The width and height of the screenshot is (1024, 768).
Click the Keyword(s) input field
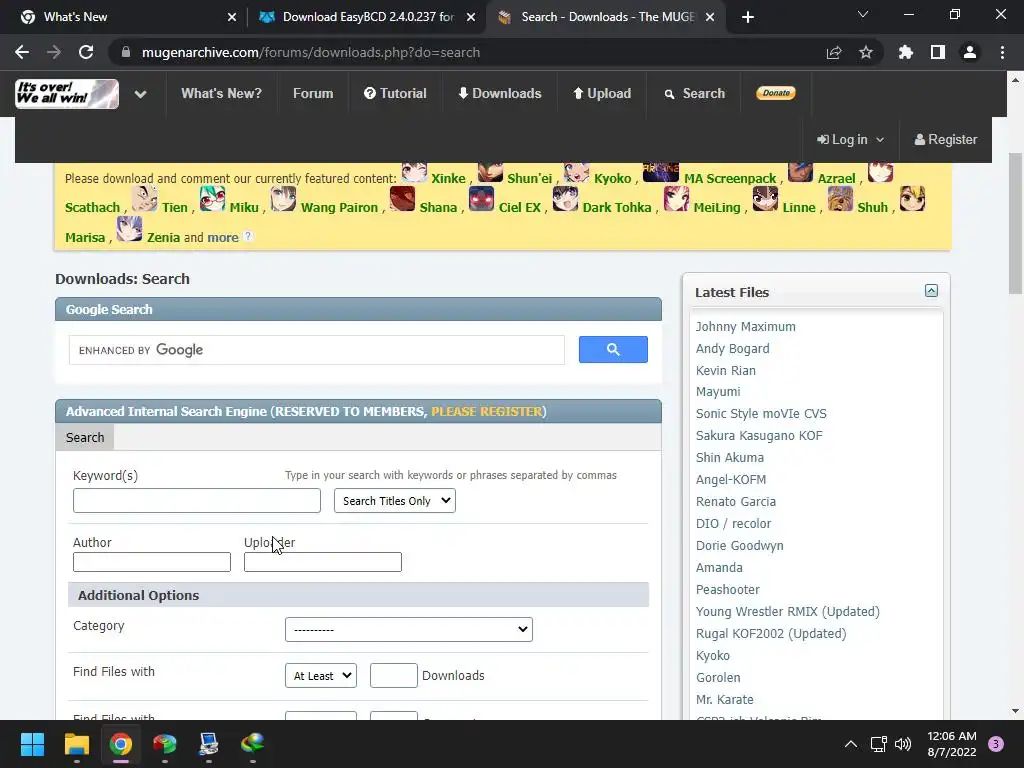[197, 501]
